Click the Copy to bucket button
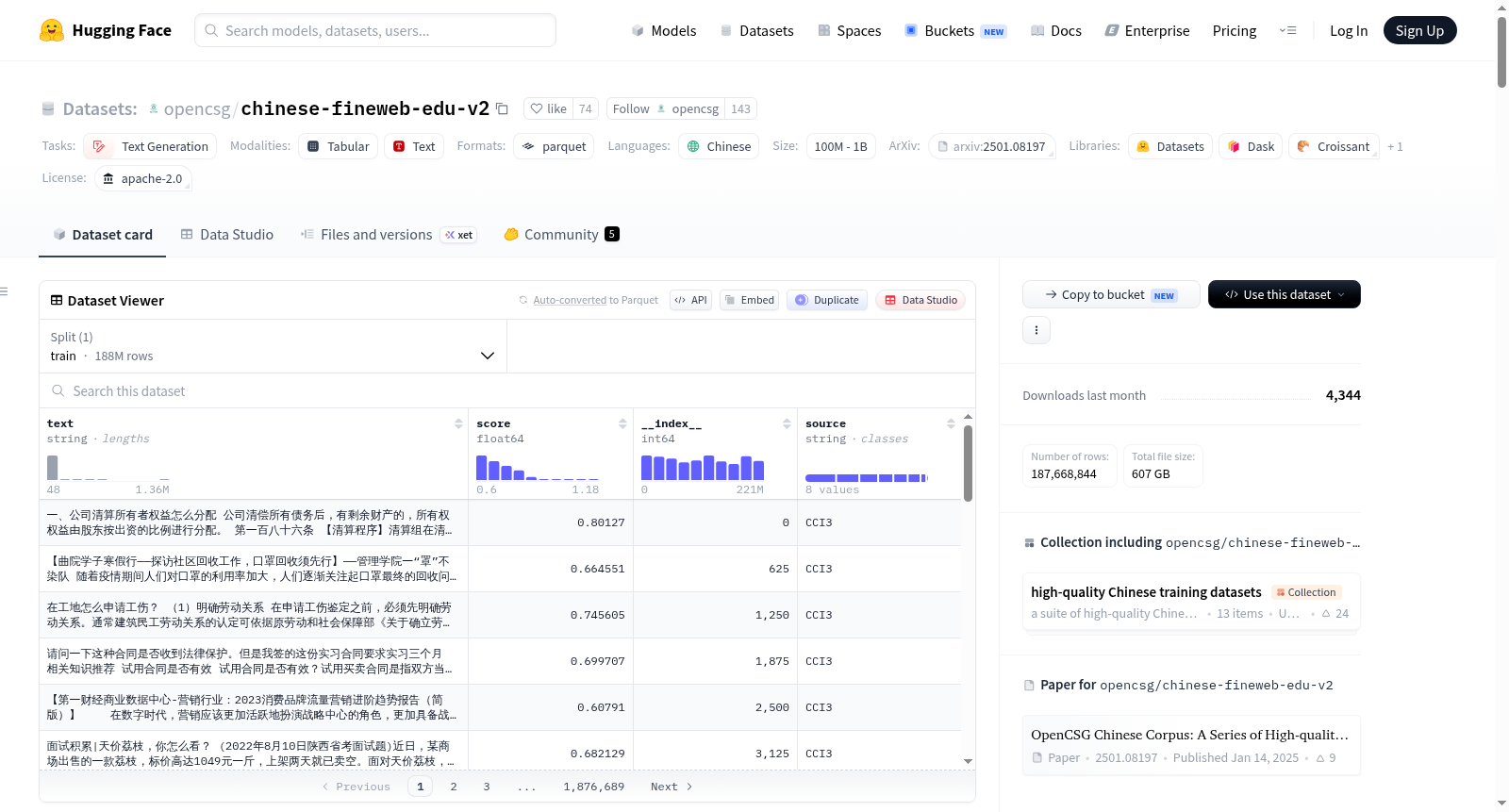1509x812 pixels. point(1111,294)
